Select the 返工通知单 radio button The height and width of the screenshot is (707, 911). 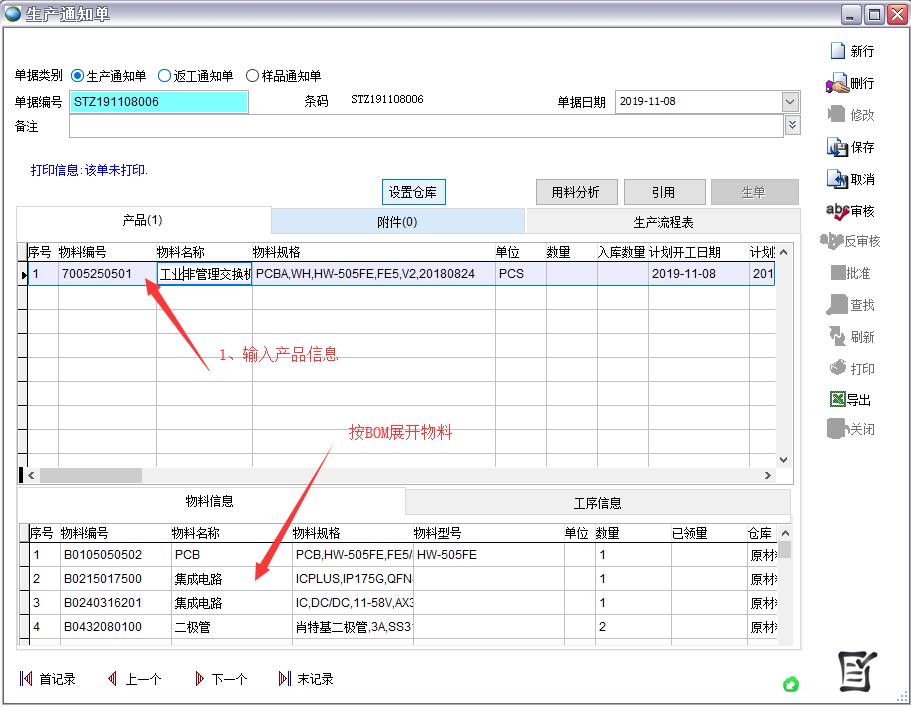[164, 76]
